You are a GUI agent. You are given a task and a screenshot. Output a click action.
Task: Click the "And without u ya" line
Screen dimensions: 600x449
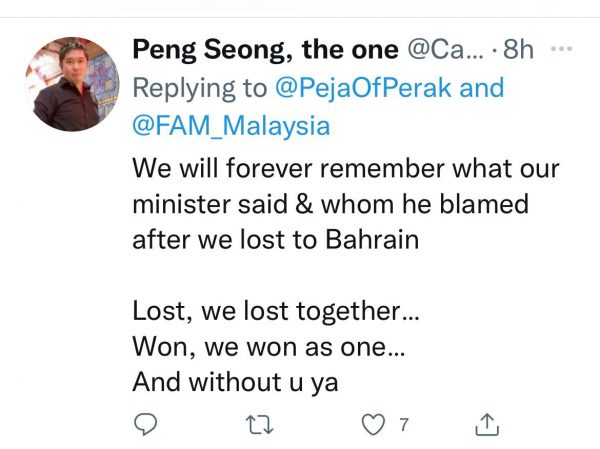coord(236,382)
